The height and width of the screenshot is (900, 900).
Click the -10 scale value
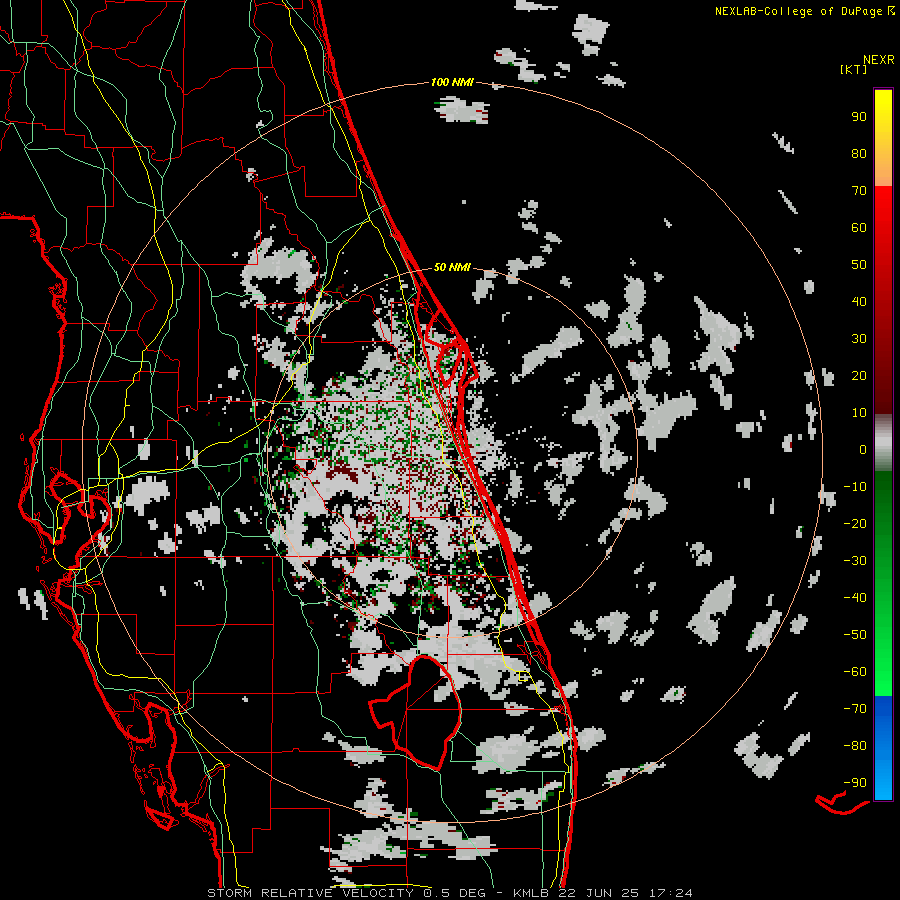855,487
